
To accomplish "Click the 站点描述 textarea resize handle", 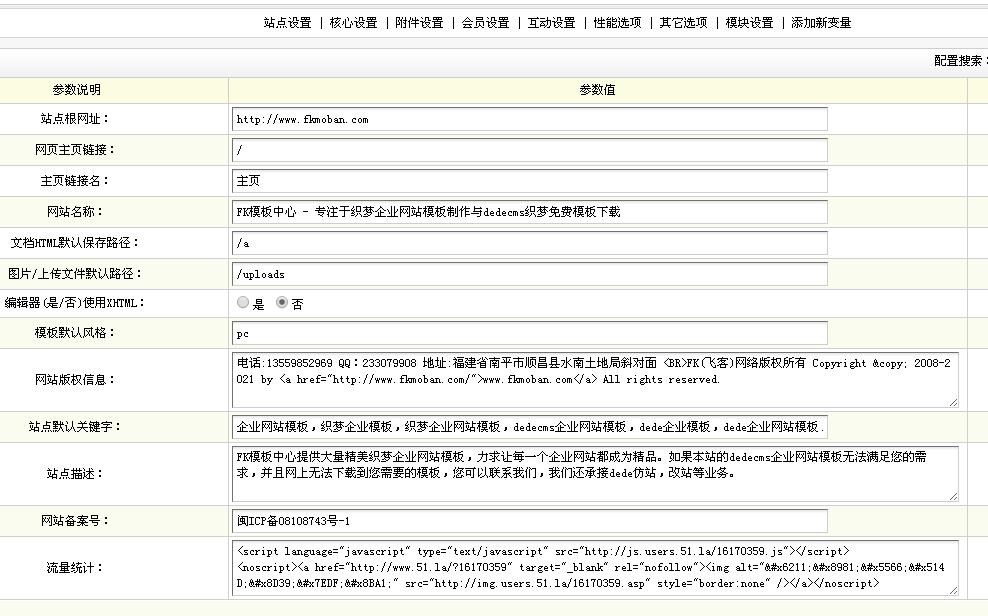I will 953,496.
